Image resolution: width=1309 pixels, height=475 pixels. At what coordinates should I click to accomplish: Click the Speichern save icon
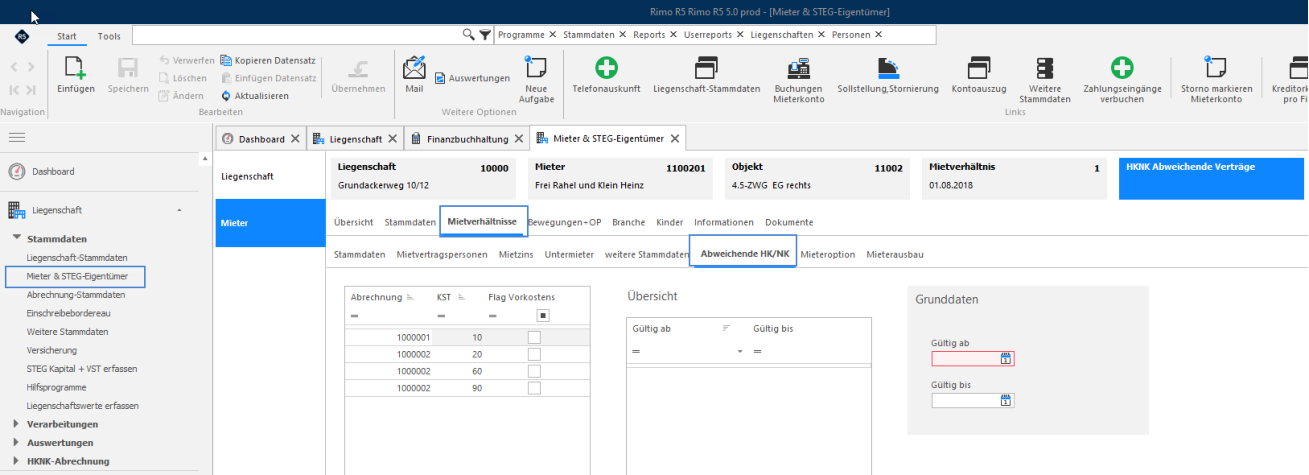coord(128,69)
